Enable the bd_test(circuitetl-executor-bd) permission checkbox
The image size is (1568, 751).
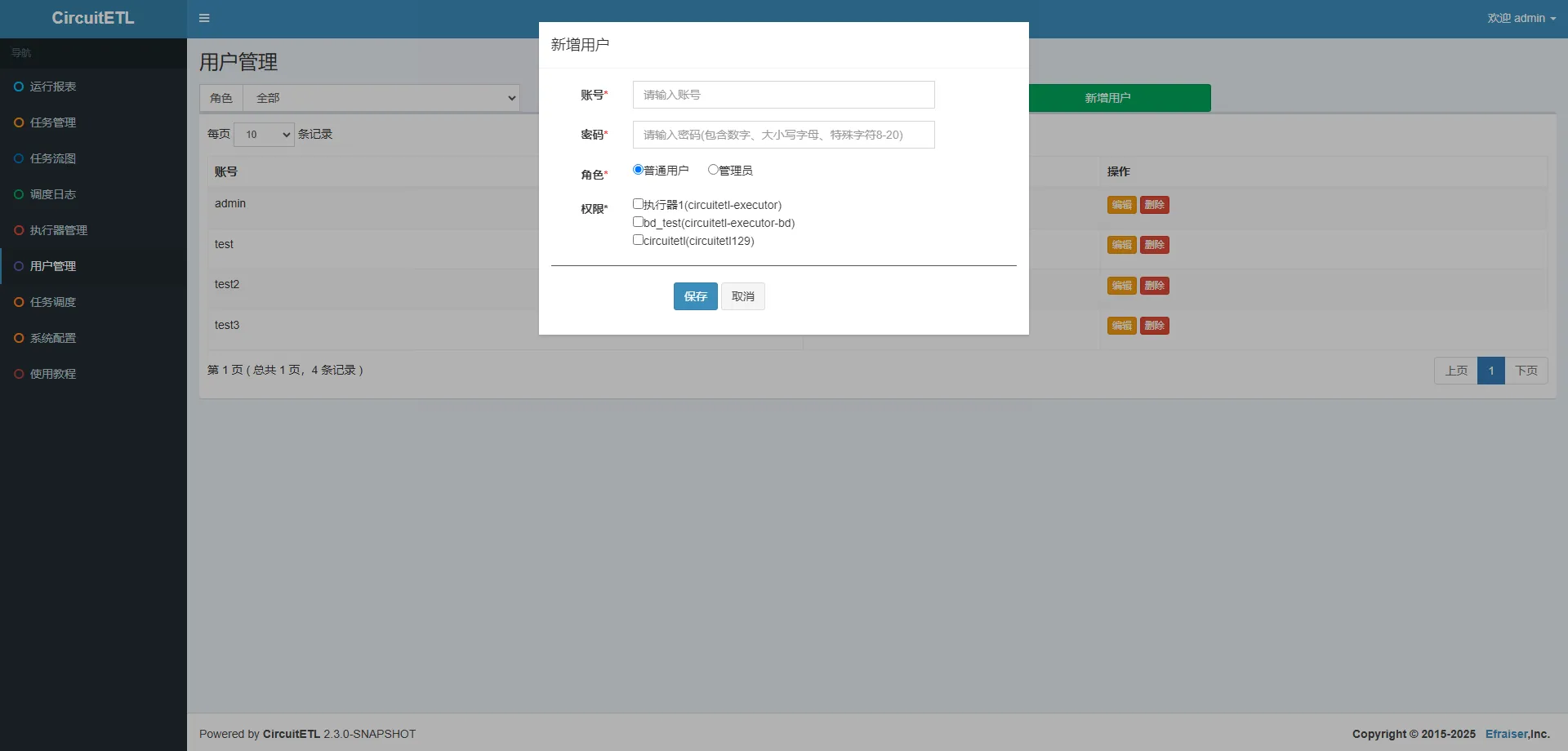pyautogui.click(x=638, y=222)
